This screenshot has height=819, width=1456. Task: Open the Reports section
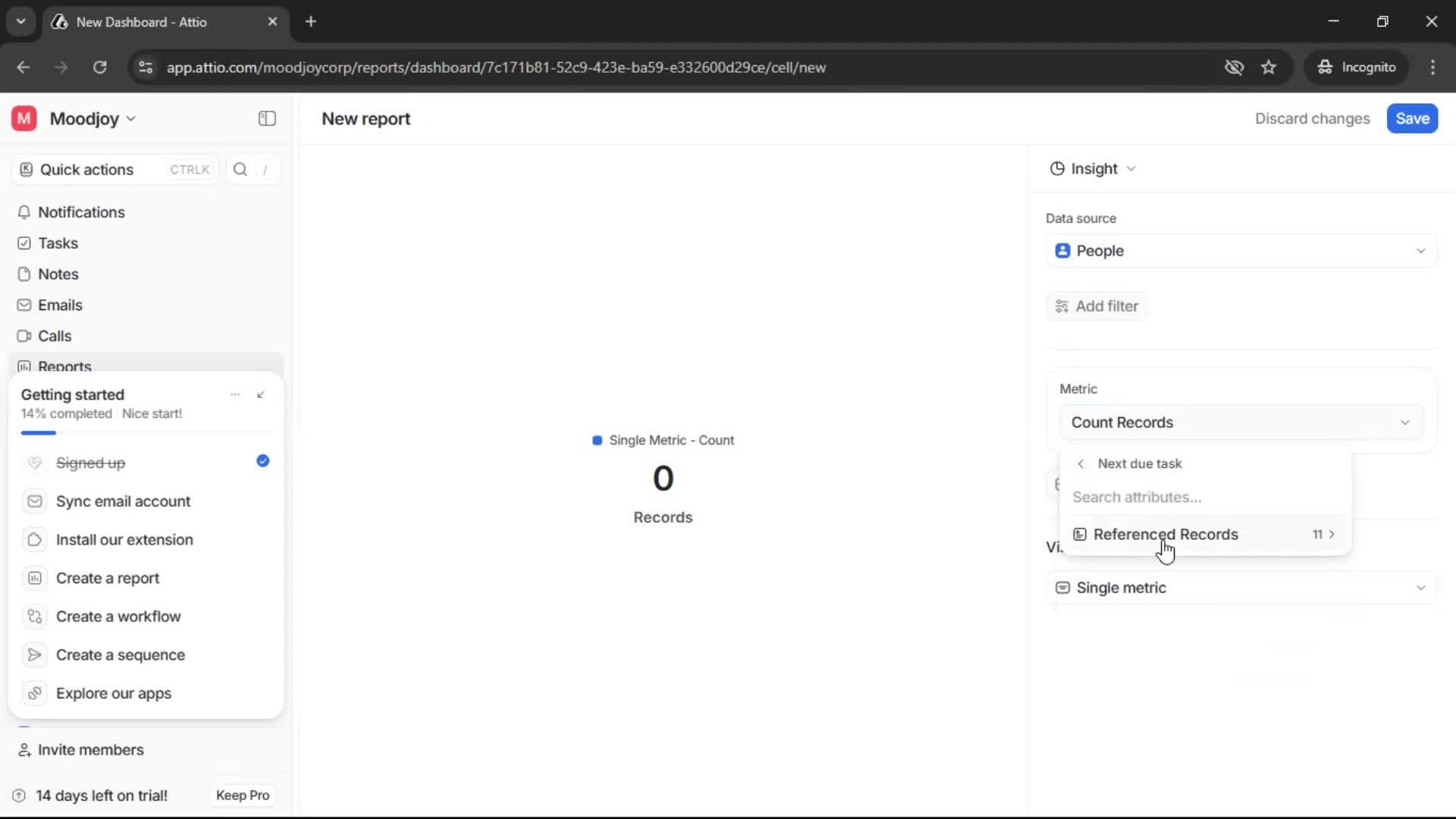pos(64,366)
